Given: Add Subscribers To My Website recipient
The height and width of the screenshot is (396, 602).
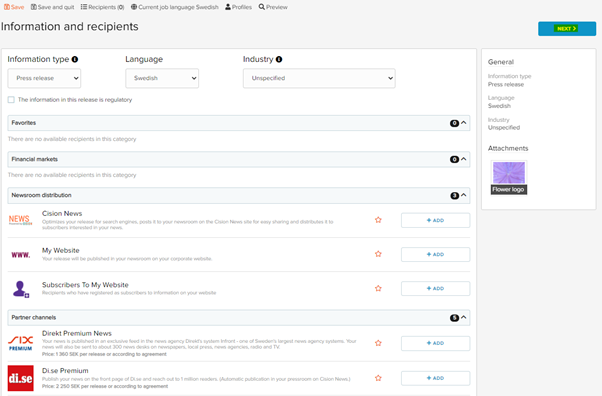Looking at the screenshot, I should tap(435, 288).
